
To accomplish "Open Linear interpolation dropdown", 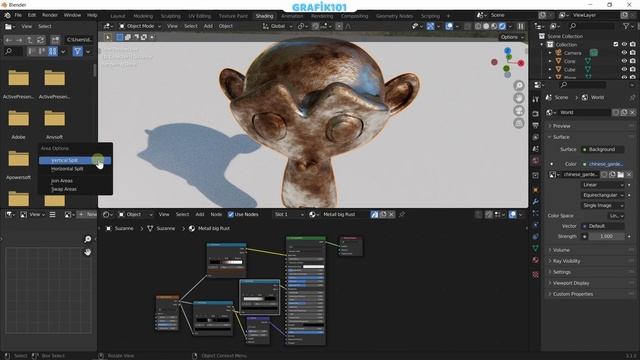I will point(602,185).
